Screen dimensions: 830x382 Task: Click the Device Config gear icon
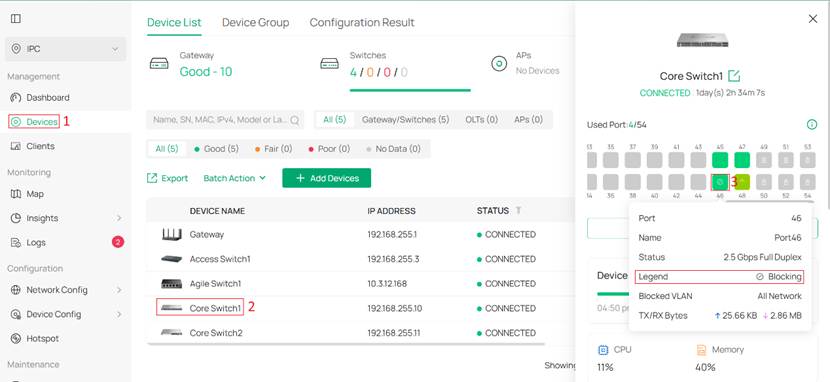[16, 314]
